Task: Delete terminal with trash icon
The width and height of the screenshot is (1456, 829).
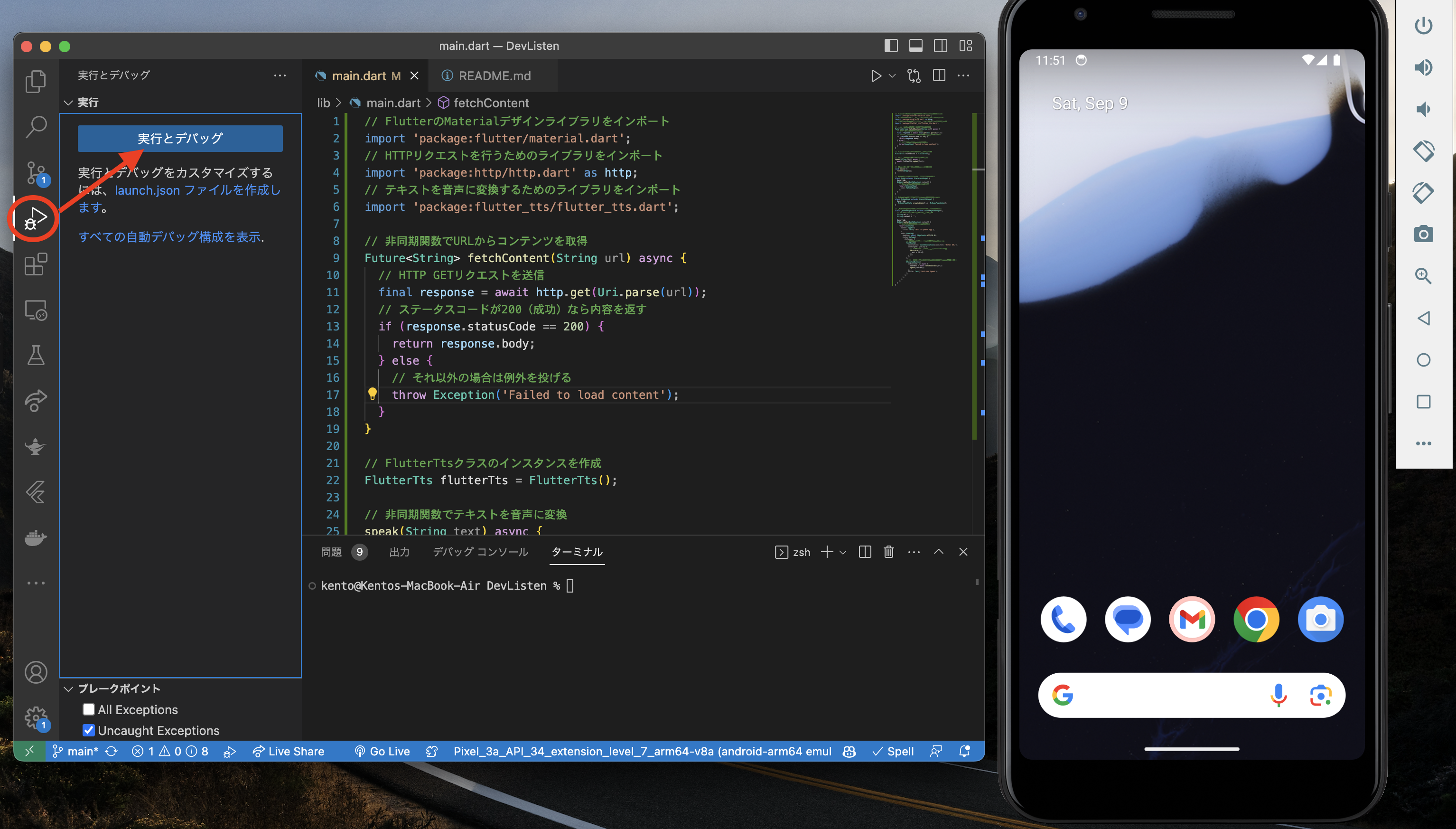Action: click(888, 552)
